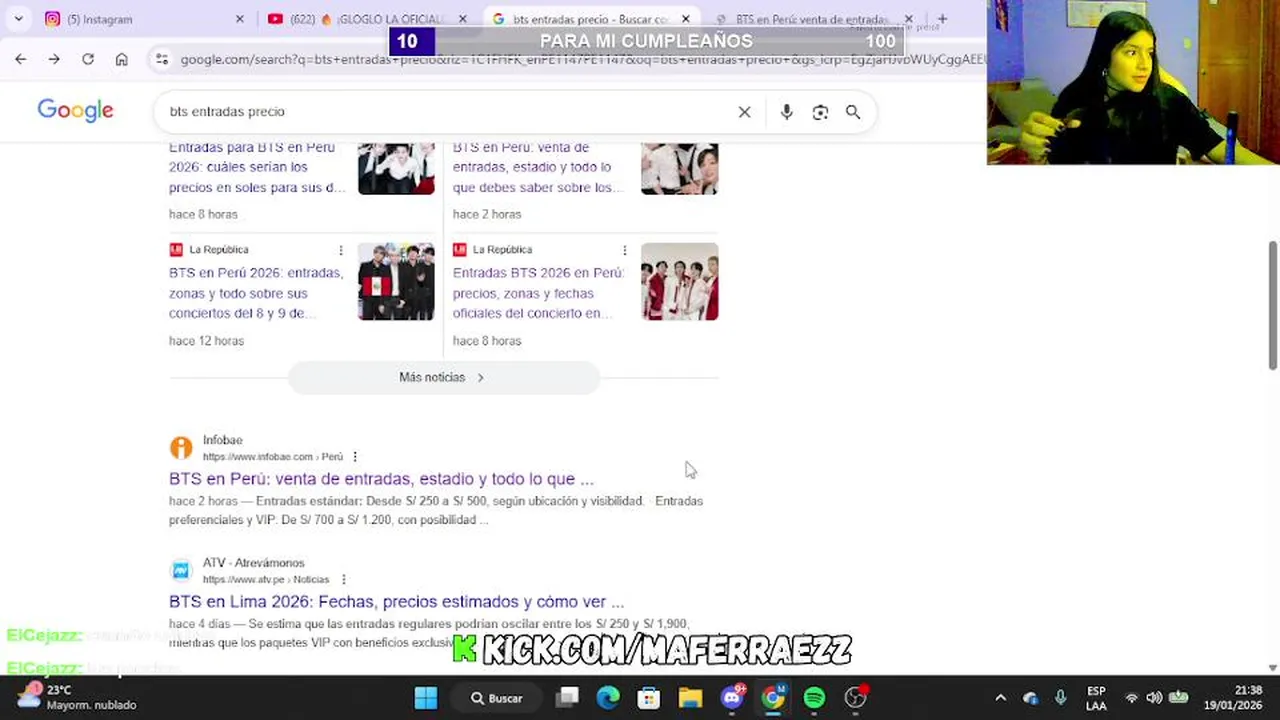Reload the current page
This screenshot has height=720, width=1280.
tap(88, 59)
